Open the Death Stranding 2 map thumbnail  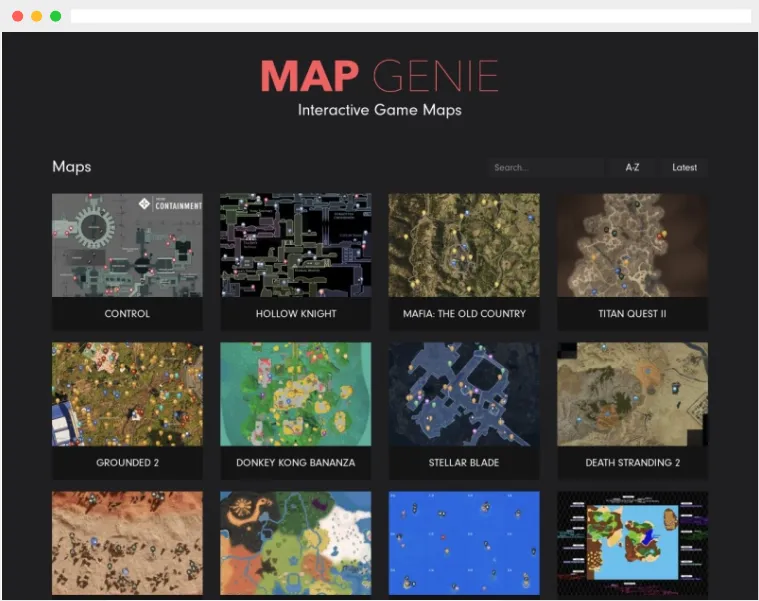(632, 394)
